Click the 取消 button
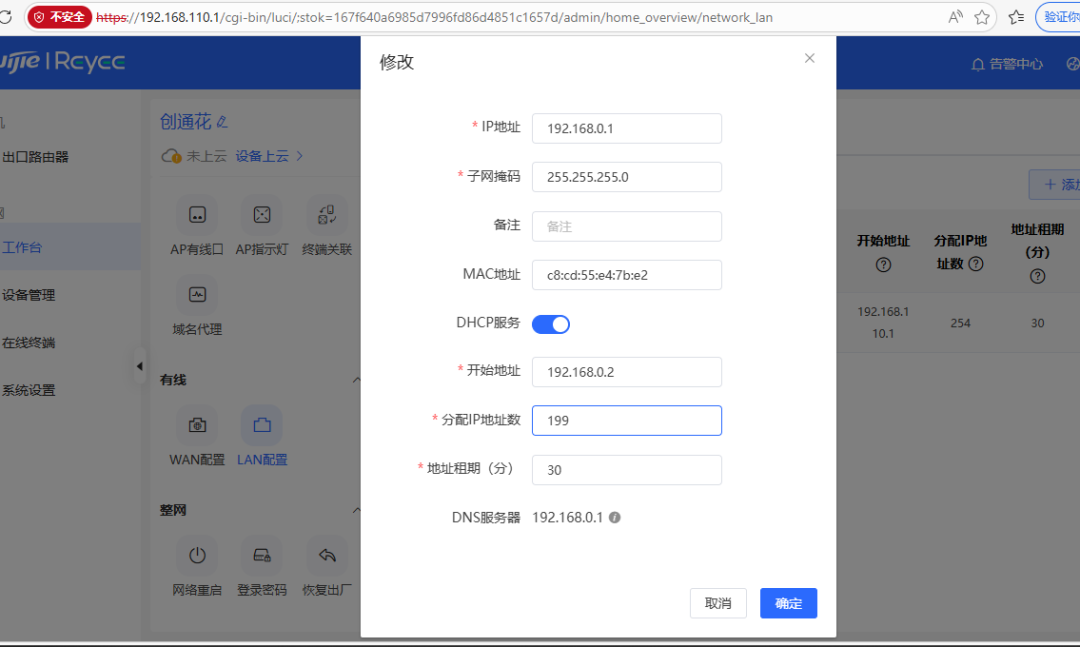 tap(718, 603)
